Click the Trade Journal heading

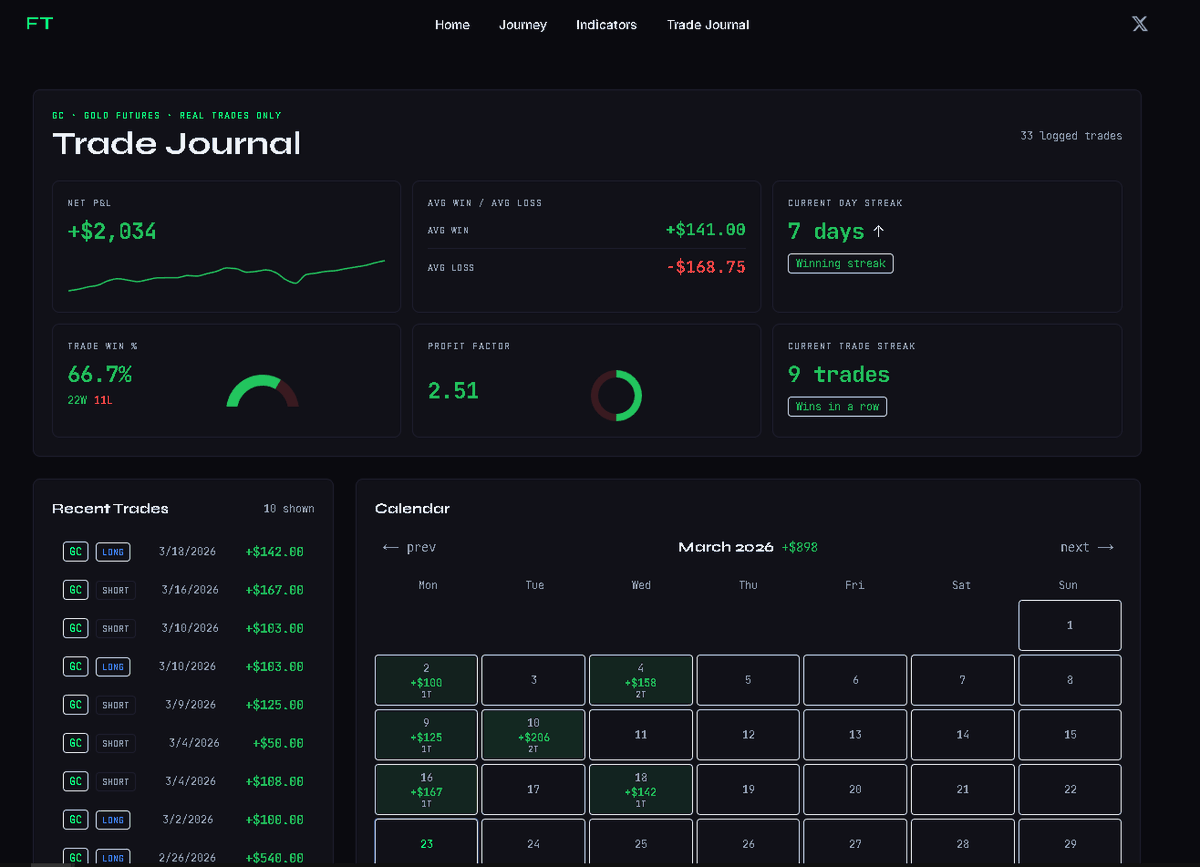(176, 144)
